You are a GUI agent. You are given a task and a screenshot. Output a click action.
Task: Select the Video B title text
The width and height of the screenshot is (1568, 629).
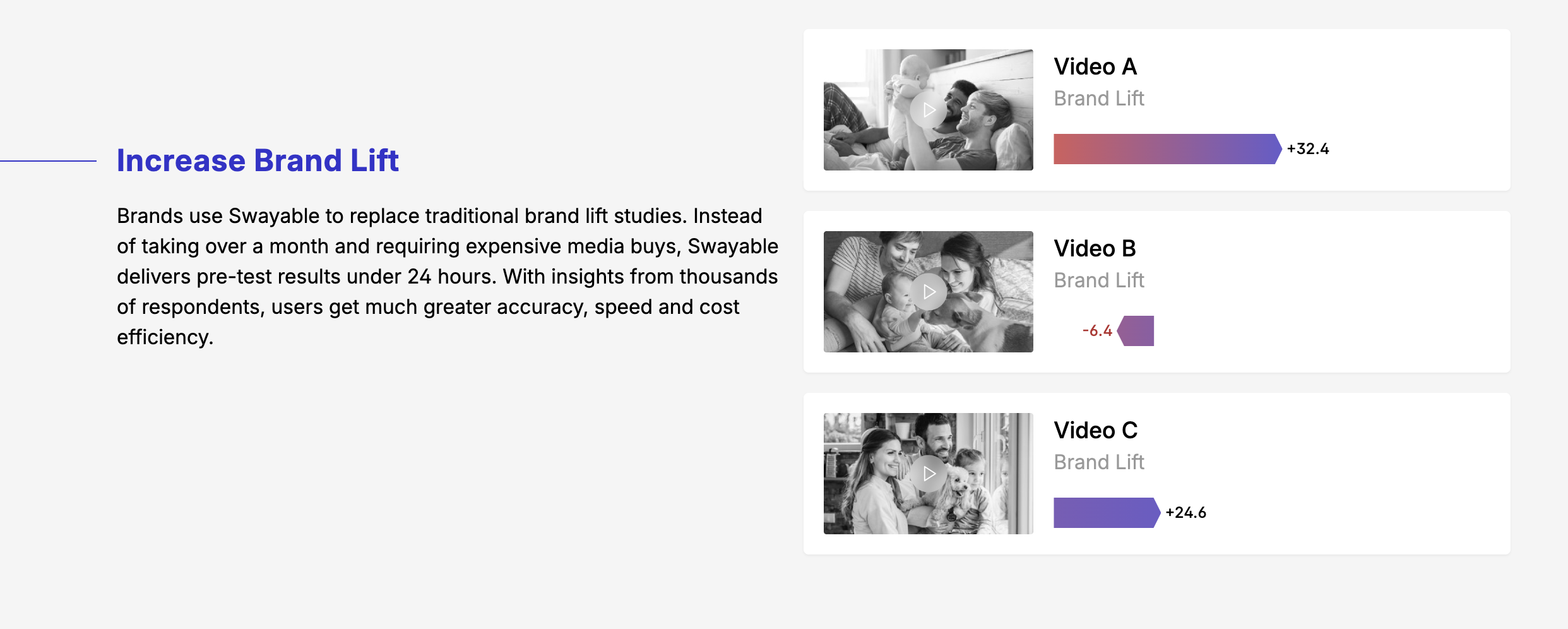click(1095, 249)
